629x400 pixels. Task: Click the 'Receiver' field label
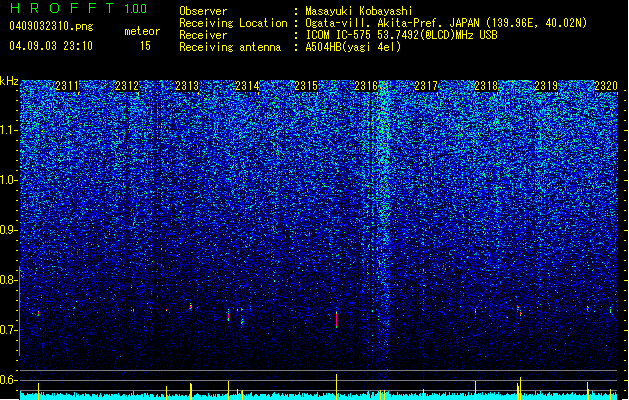pos(203,35)
